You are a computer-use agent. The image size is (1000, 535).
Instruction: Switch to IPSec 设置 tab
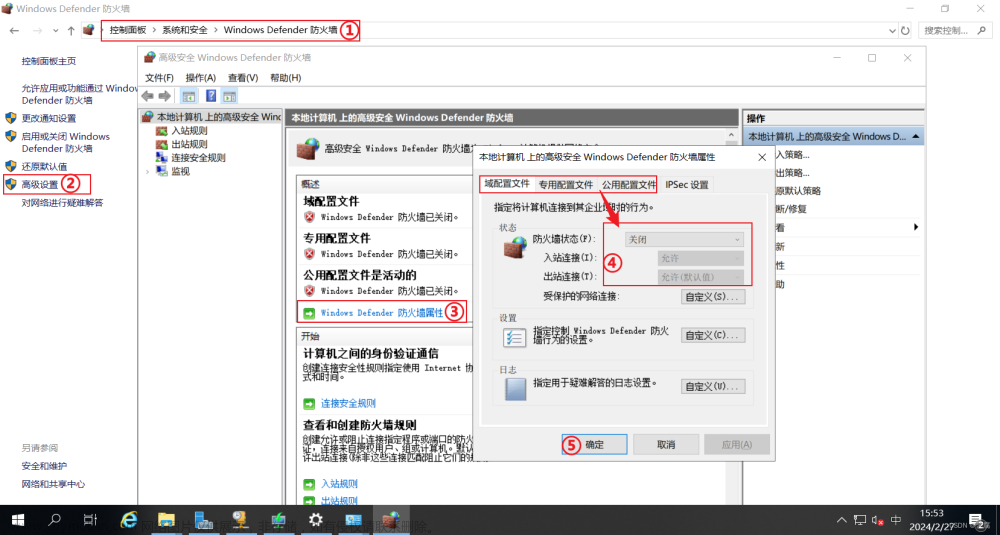point(687,185)
